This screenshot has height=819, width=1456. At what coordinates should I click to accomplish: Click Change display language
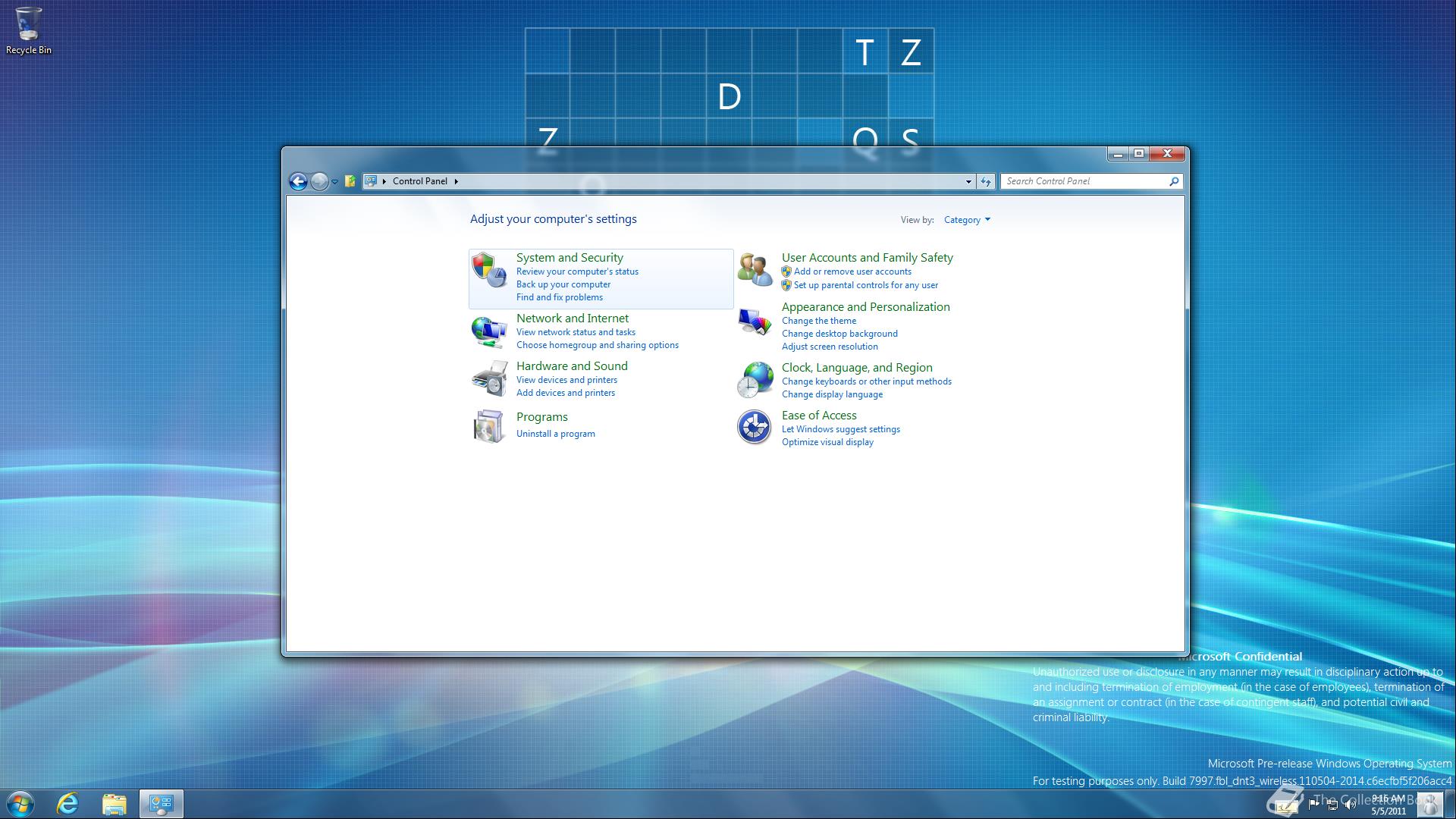click(x=832, y=394)
